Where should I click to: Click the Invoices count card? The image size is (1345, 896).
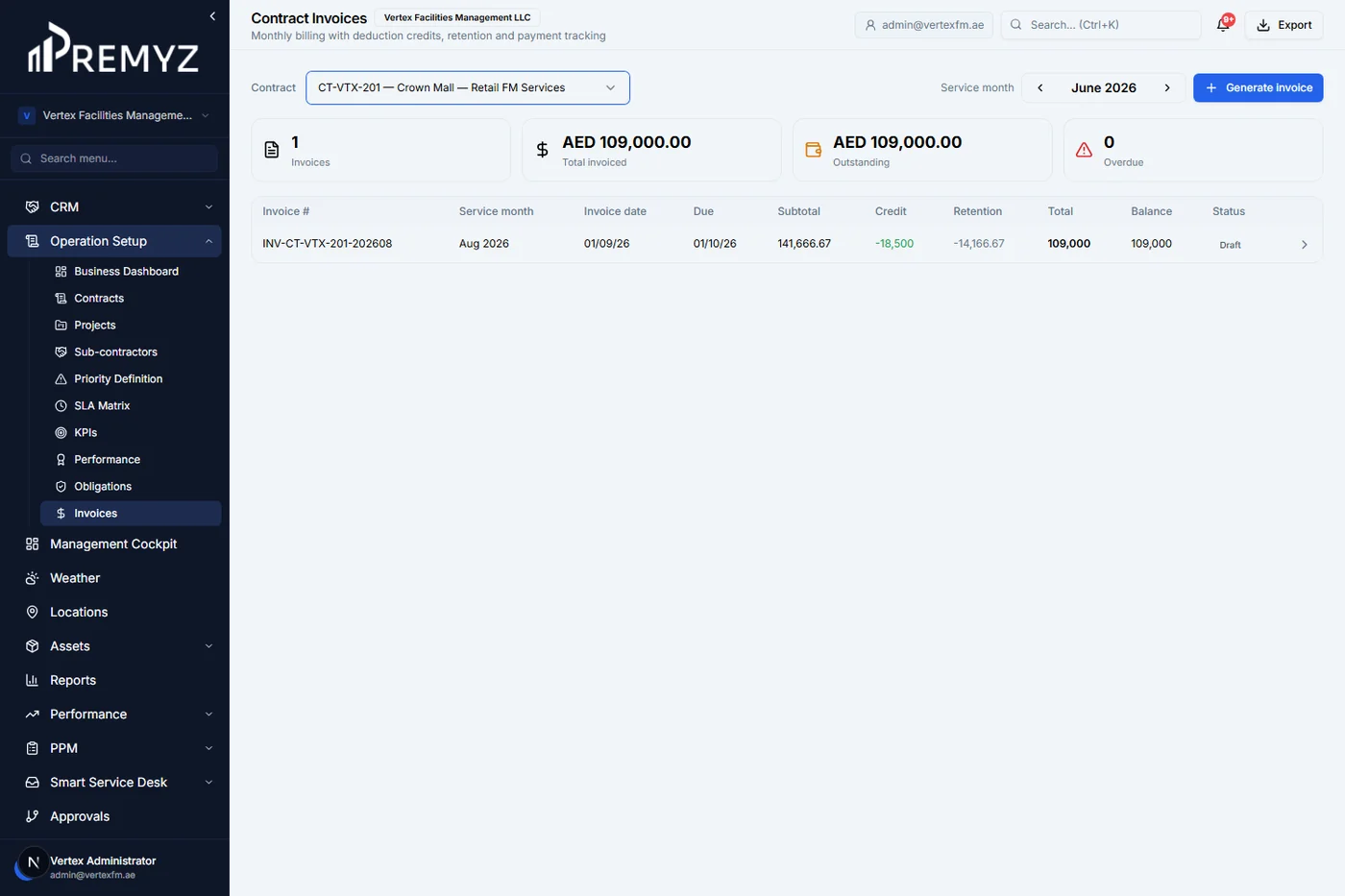pyautogui.click(x=380, y=150)
